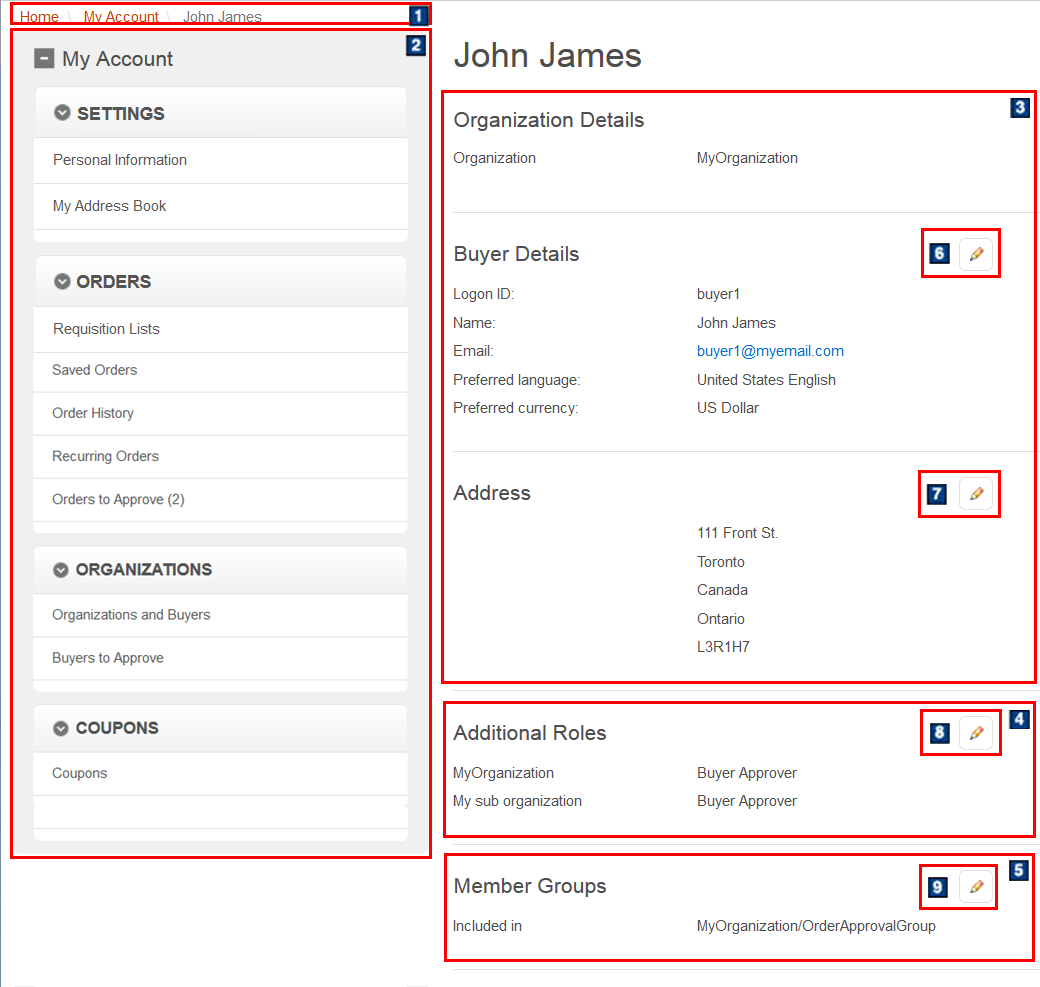Open the Coupons menu item
The width and height of the screenshot is (1040, 987).
[x=80, y=773]
